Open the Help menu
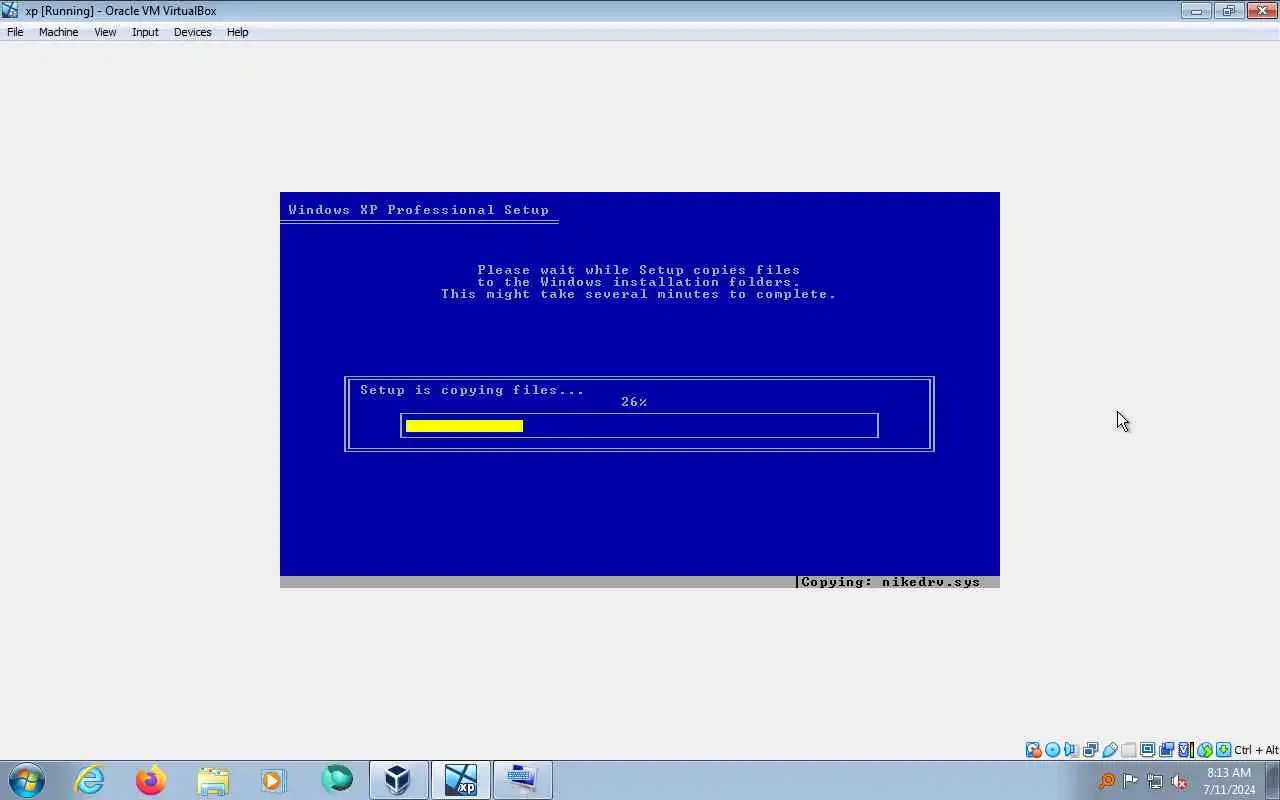The image size is (1280, 800). click(237, 32)
